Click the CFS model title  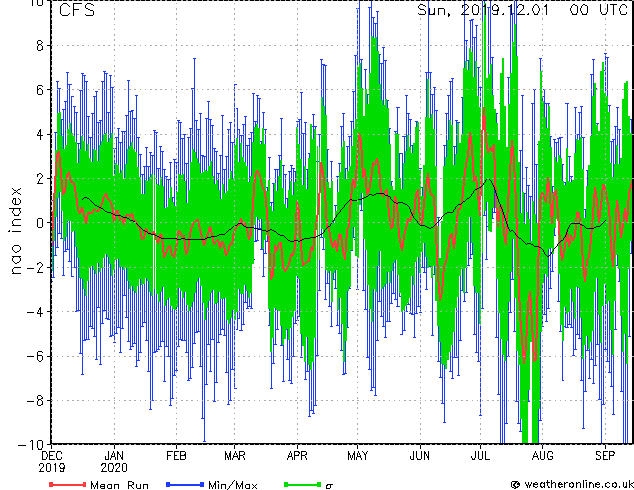pos(77,10)
